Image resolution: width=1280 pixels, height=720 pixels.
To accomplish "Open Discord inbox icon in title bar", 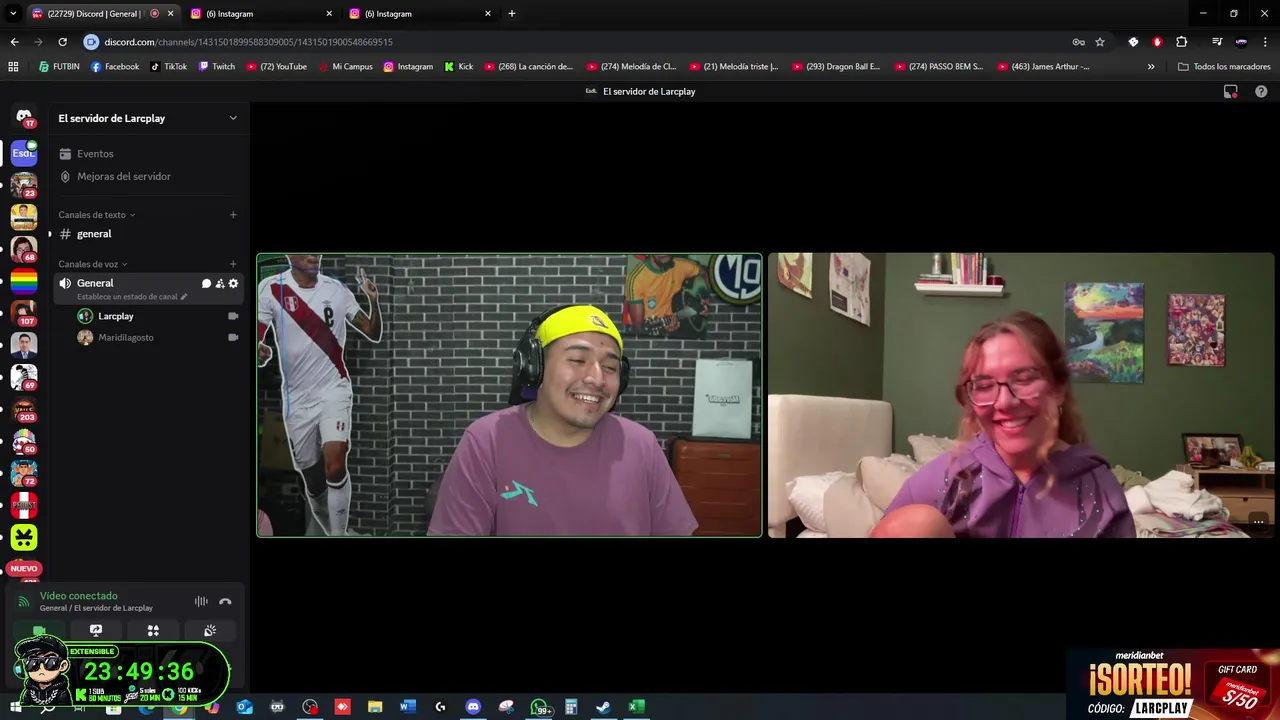I will pos(1231,91).
